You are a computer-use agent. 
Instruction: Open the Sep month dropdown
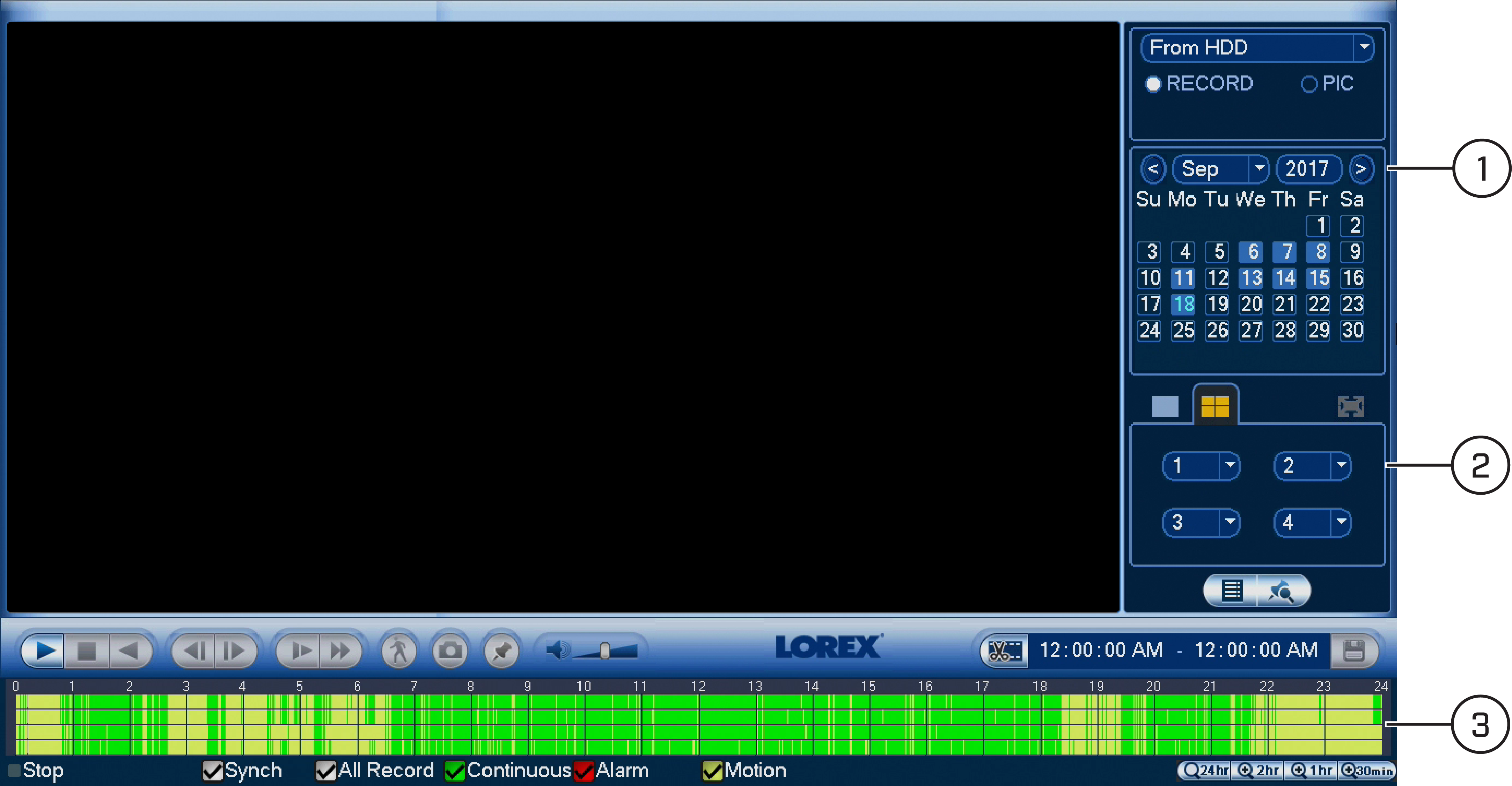(1258, 169)
